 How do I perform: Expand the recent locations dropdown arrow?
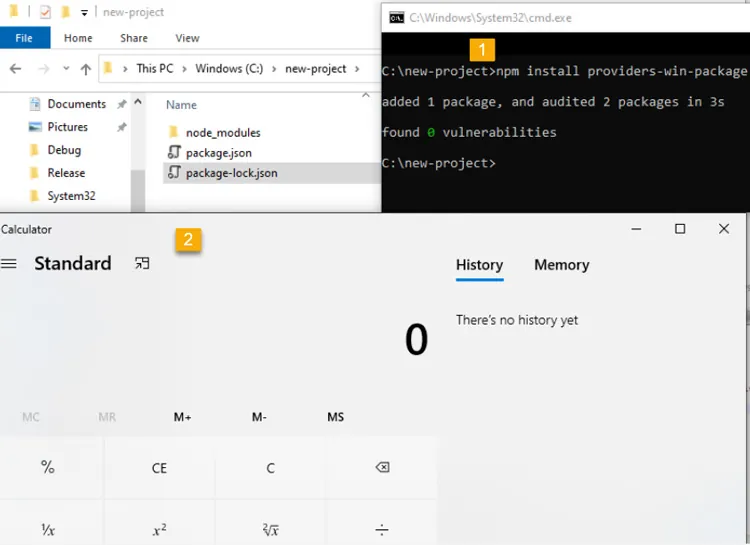(66, 68)
